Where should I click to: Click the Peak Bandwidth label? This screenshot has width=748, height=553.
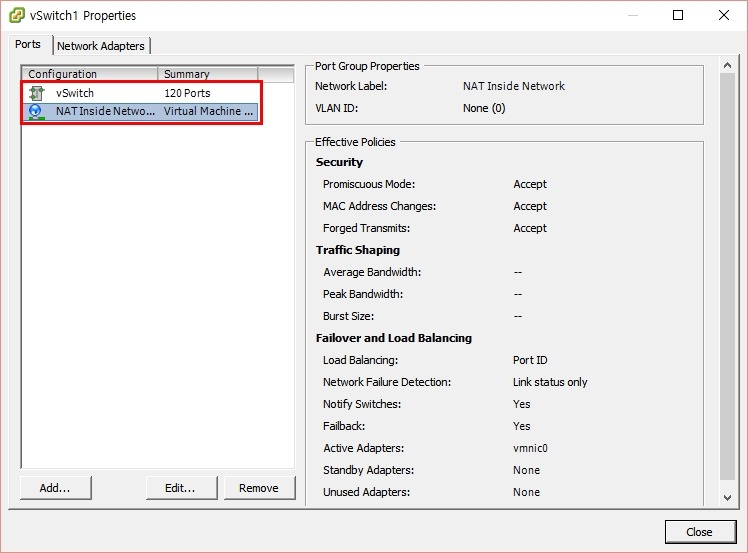(x=363, y=294)
